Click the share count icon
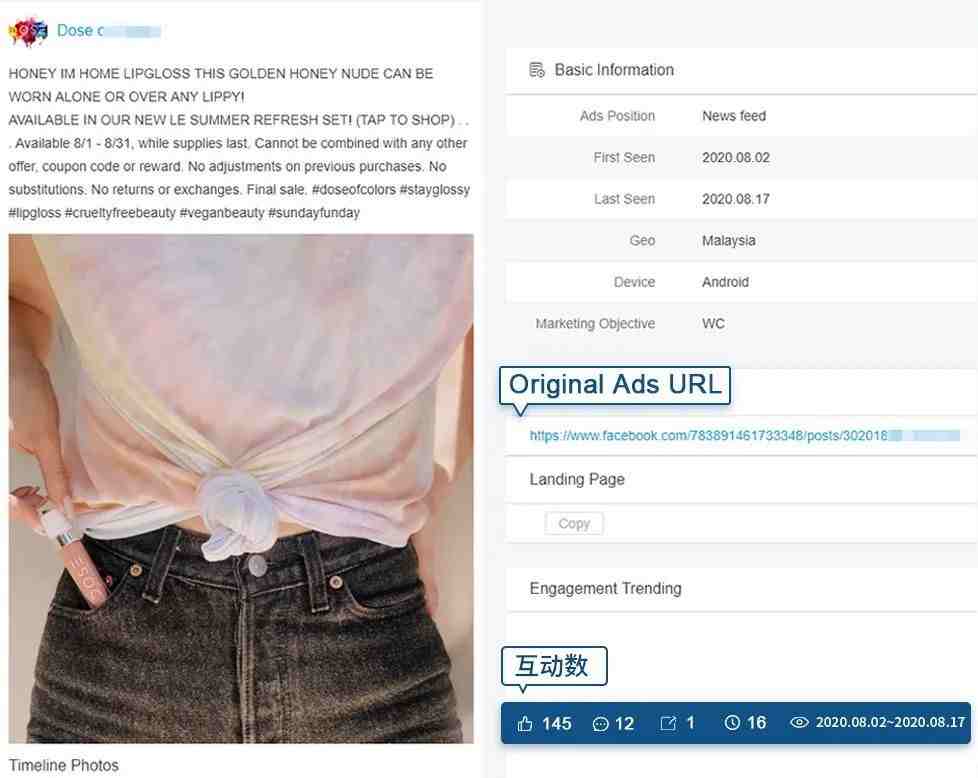Viewport: 978px width, 778px height. [668, 723]
